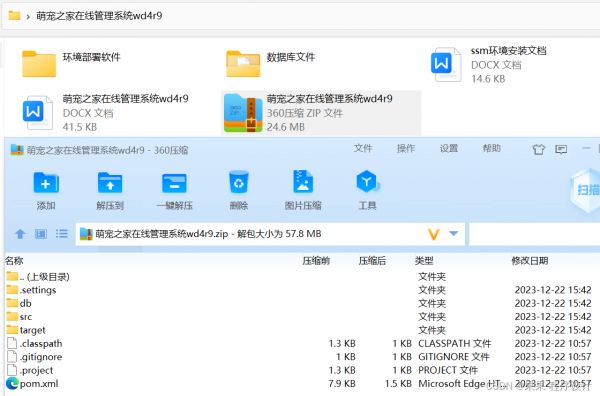Sort by 修改日期 column header
Viewport: 600px width, 396px height.
[x=530, y=261]
